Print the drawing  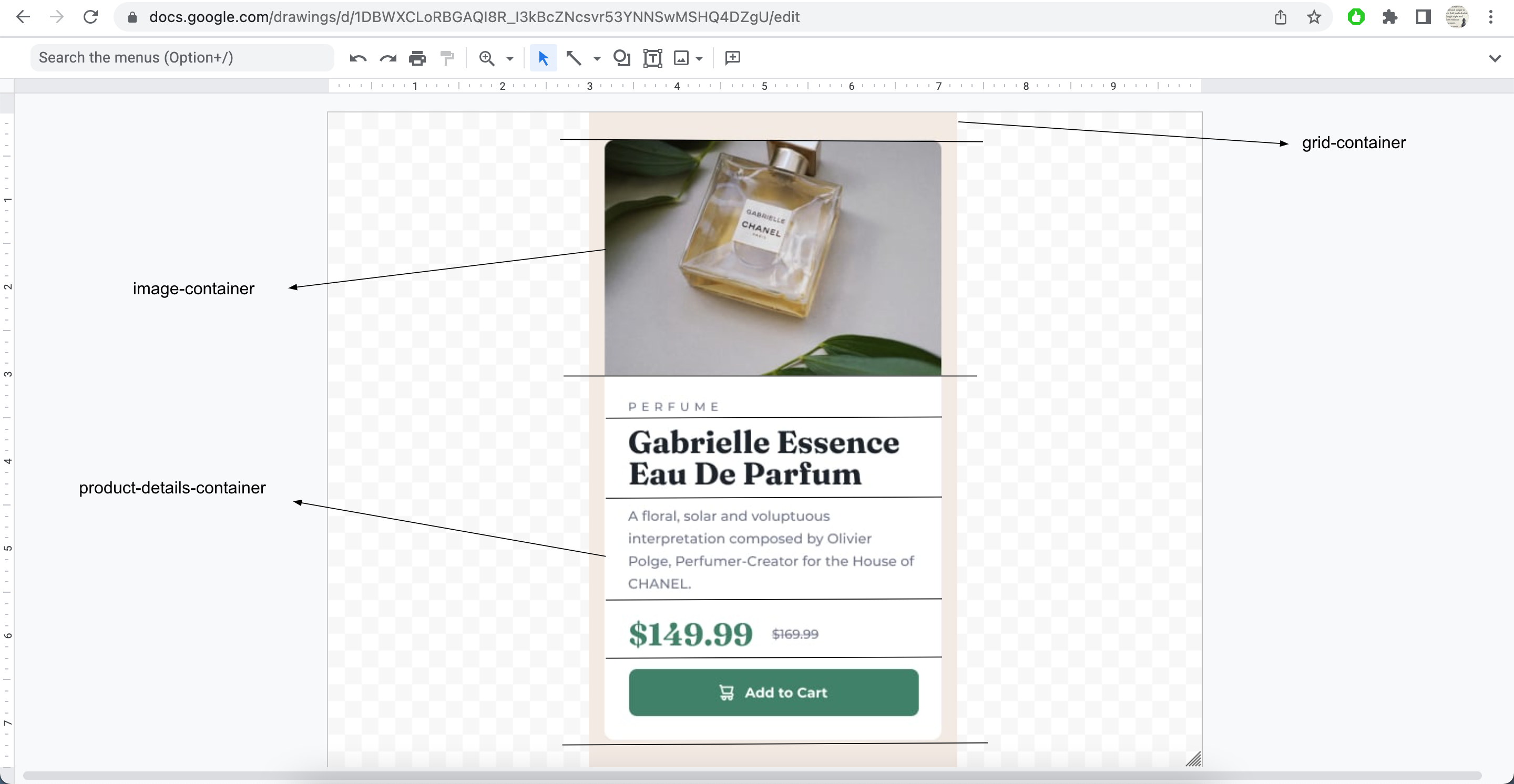(x=417, y=58)
